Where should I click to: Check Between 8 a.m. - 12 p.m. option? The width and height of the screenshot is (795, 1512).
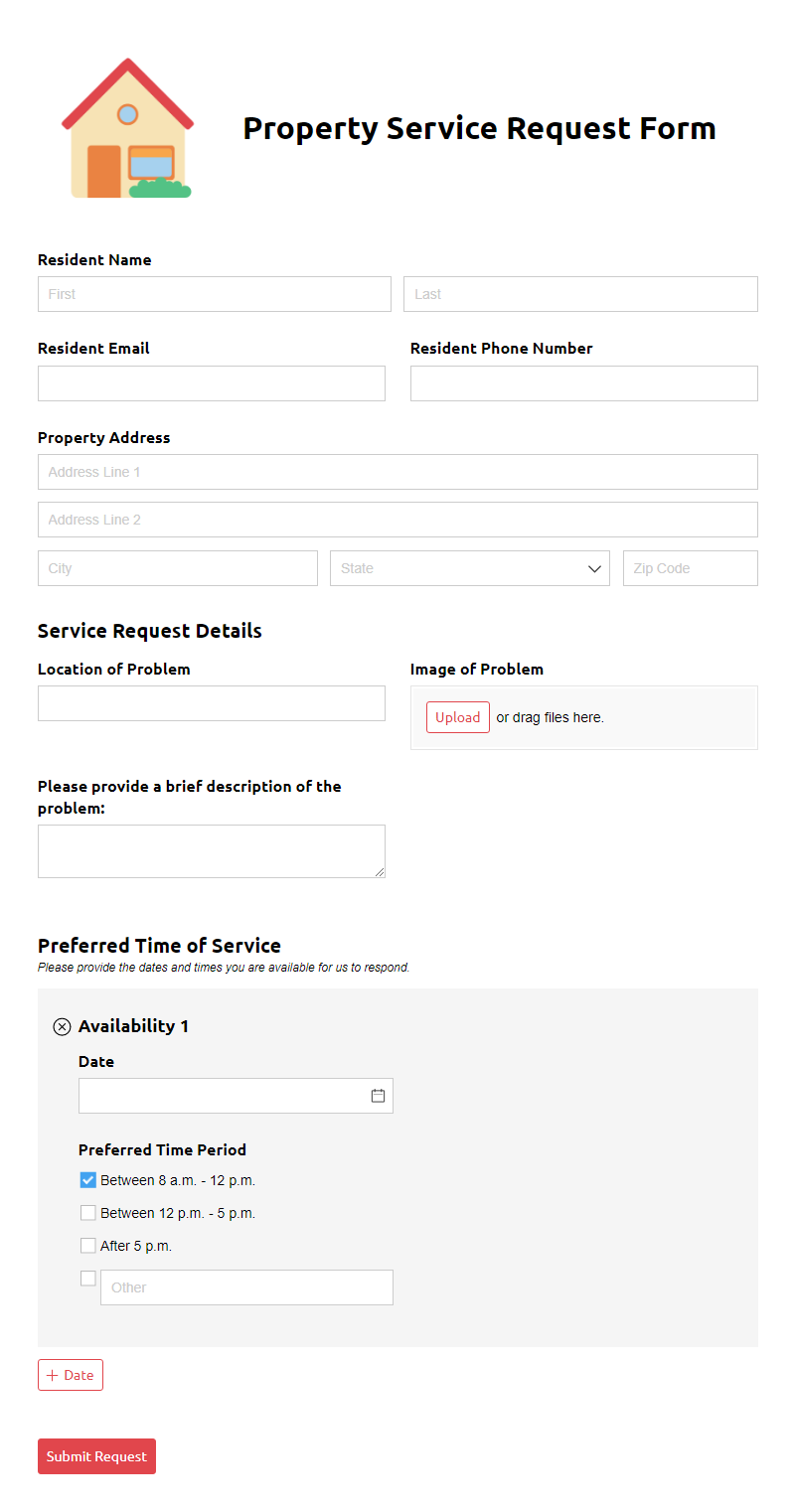point(88,1180)
